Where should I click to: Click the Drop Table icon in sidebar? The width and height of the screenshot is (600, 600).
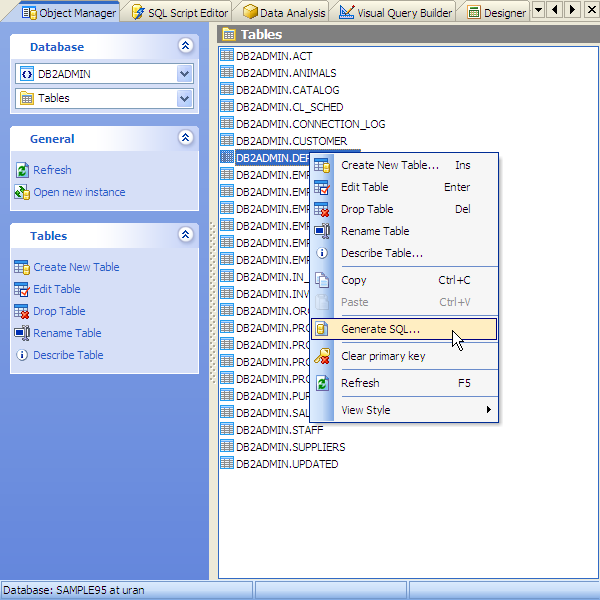pos(22,311)
